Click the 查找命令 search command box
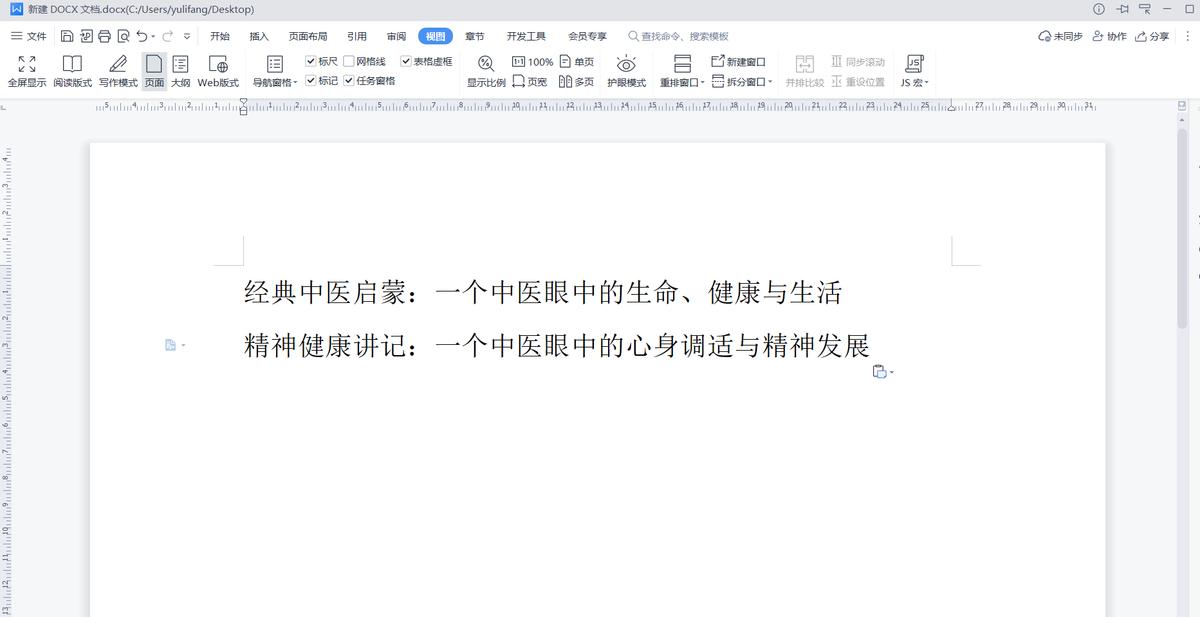This screenshot has height=617, width=1200. 680,35
